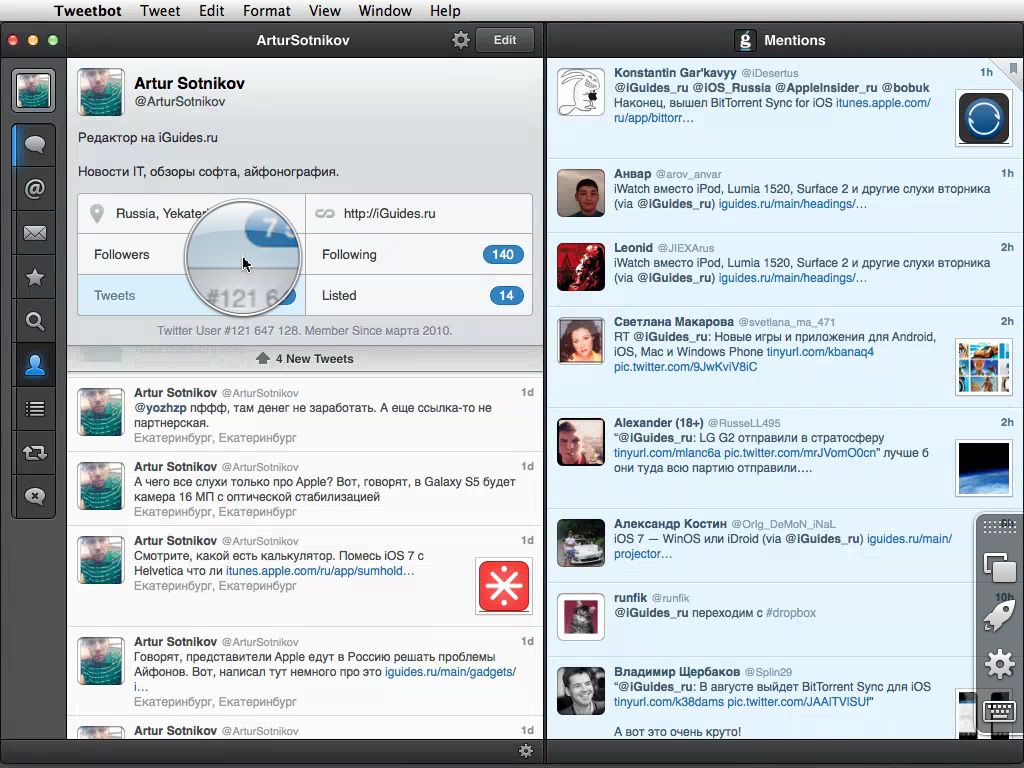Viewport: 1024px width, 768px height.
Task: Open @yozhzp mention in first tweet
Action: click(x=160, y=408)
